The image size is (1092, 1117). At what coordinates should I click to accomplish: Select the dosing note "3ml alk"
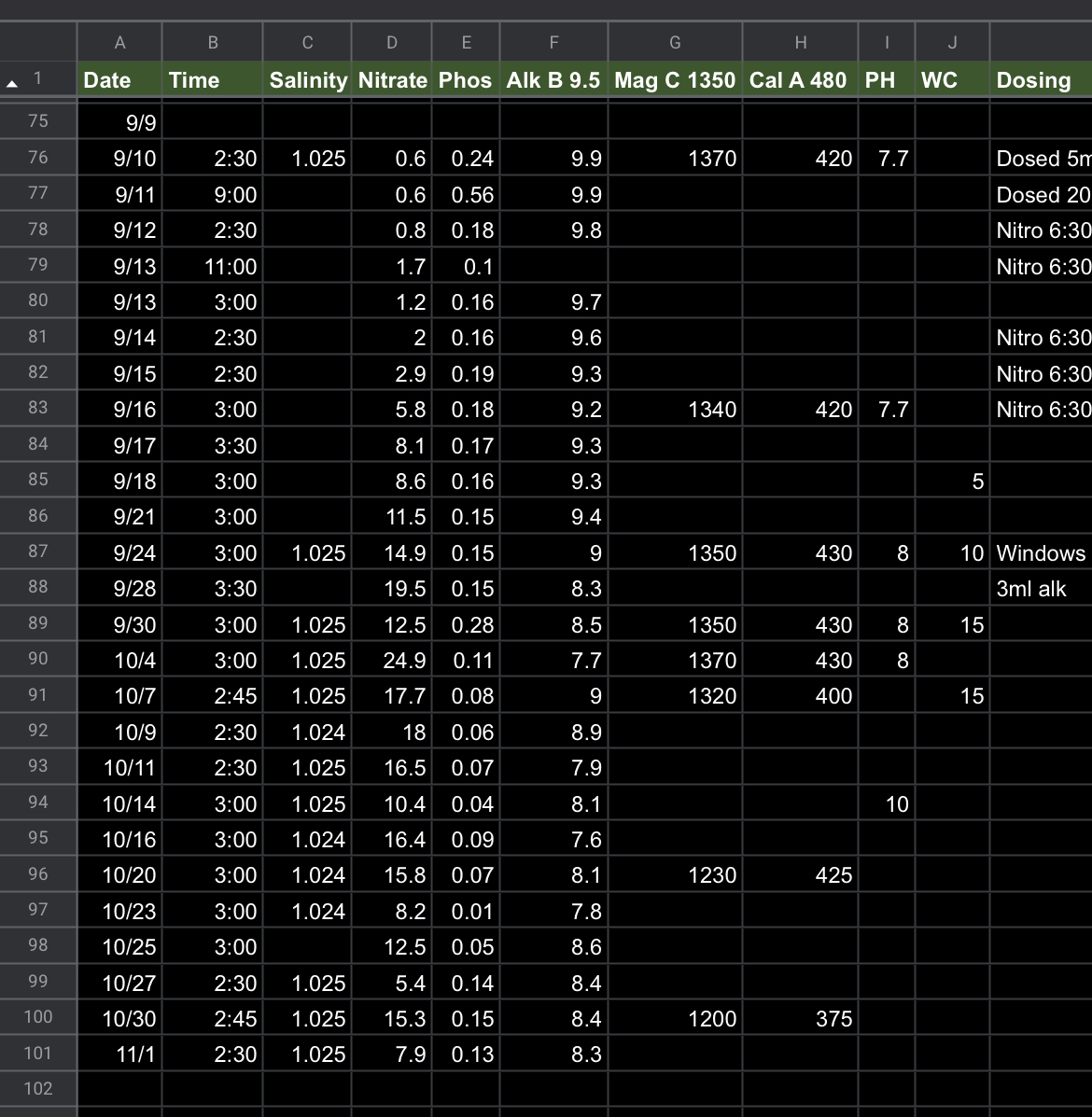tap(1042, 589)
